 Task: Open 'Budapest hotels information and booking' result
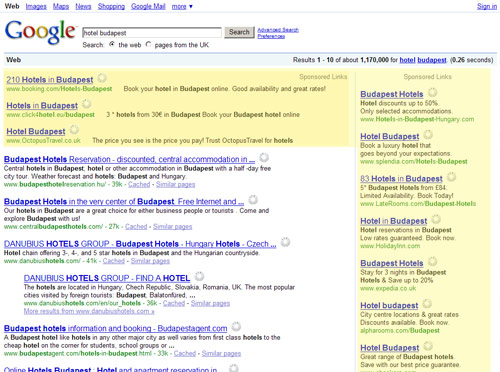coord(115,328)
